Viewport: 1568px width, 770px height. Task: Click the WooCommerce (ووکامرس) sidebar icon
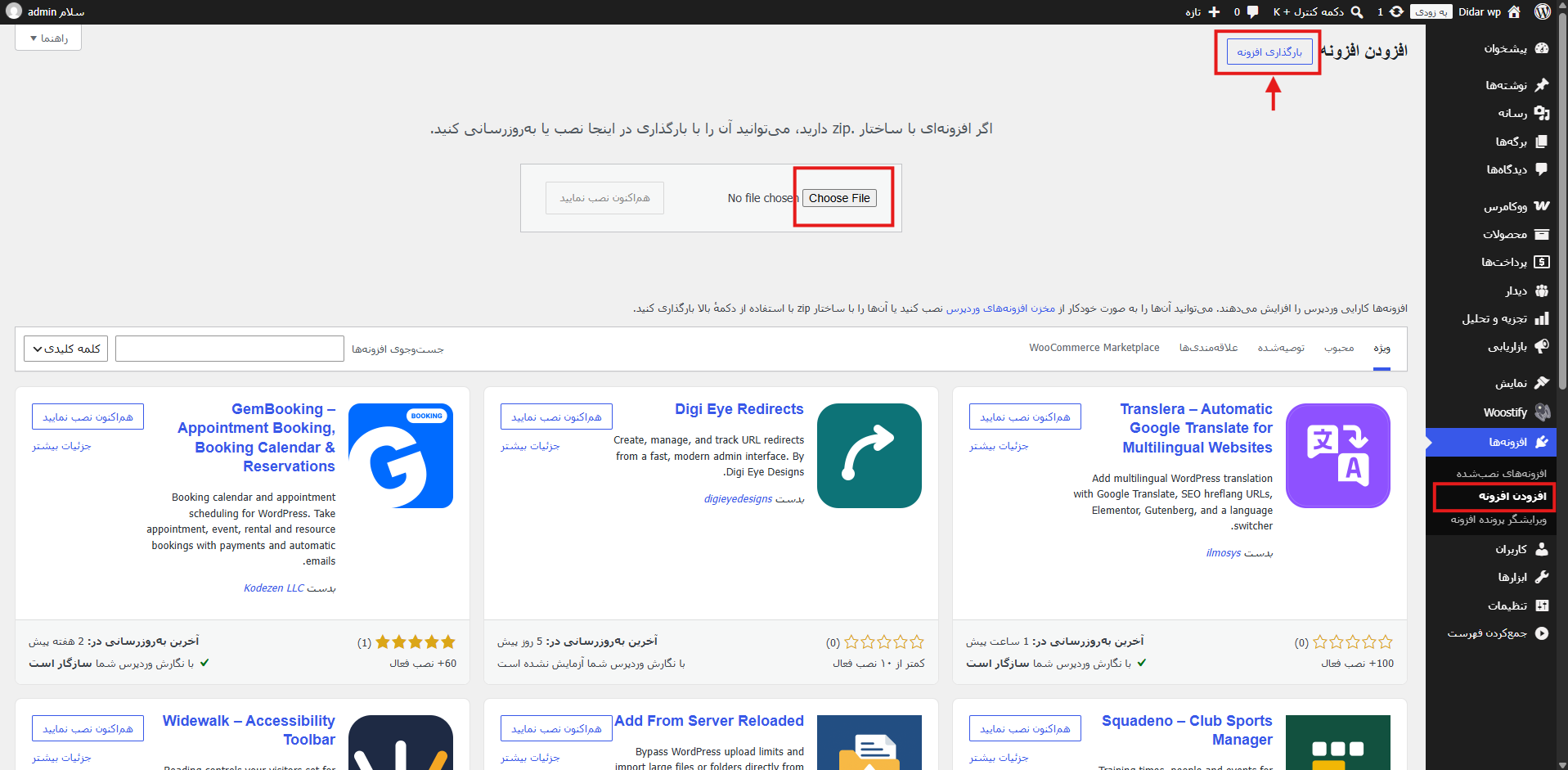[x=1542, y=206]
